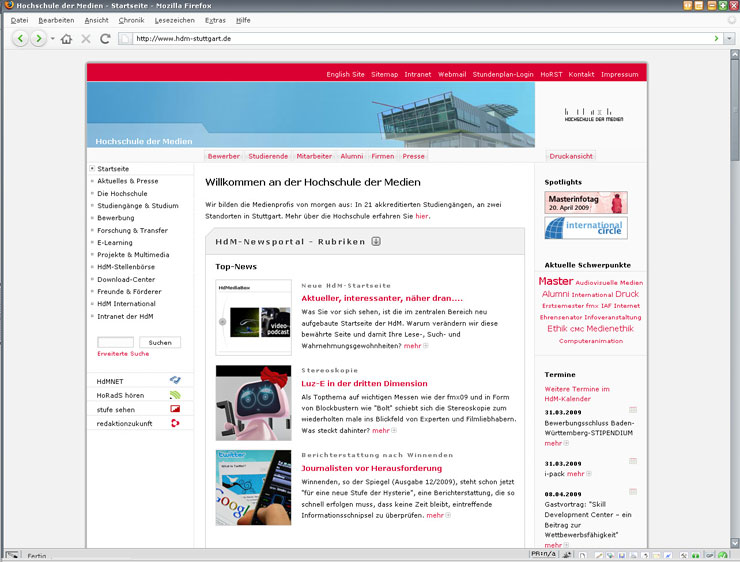This screenshot has width=740, height=562.
Task: Select the Studierende tab
Action: (268, 156)
